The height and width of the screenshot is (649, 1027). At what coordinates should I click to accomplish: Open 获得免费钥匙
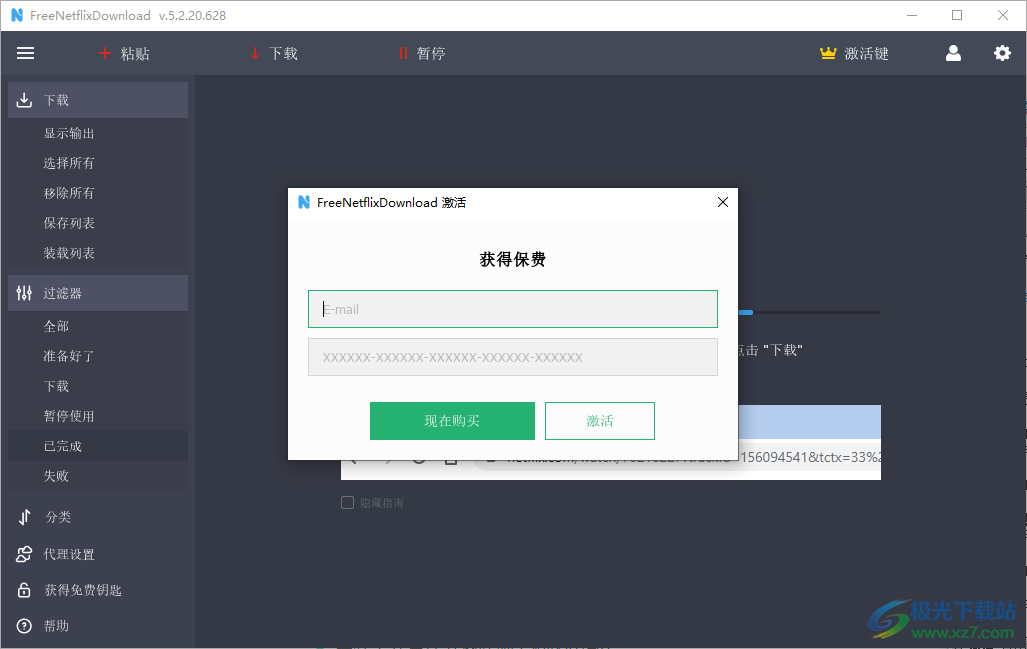(x=83, y=591)
